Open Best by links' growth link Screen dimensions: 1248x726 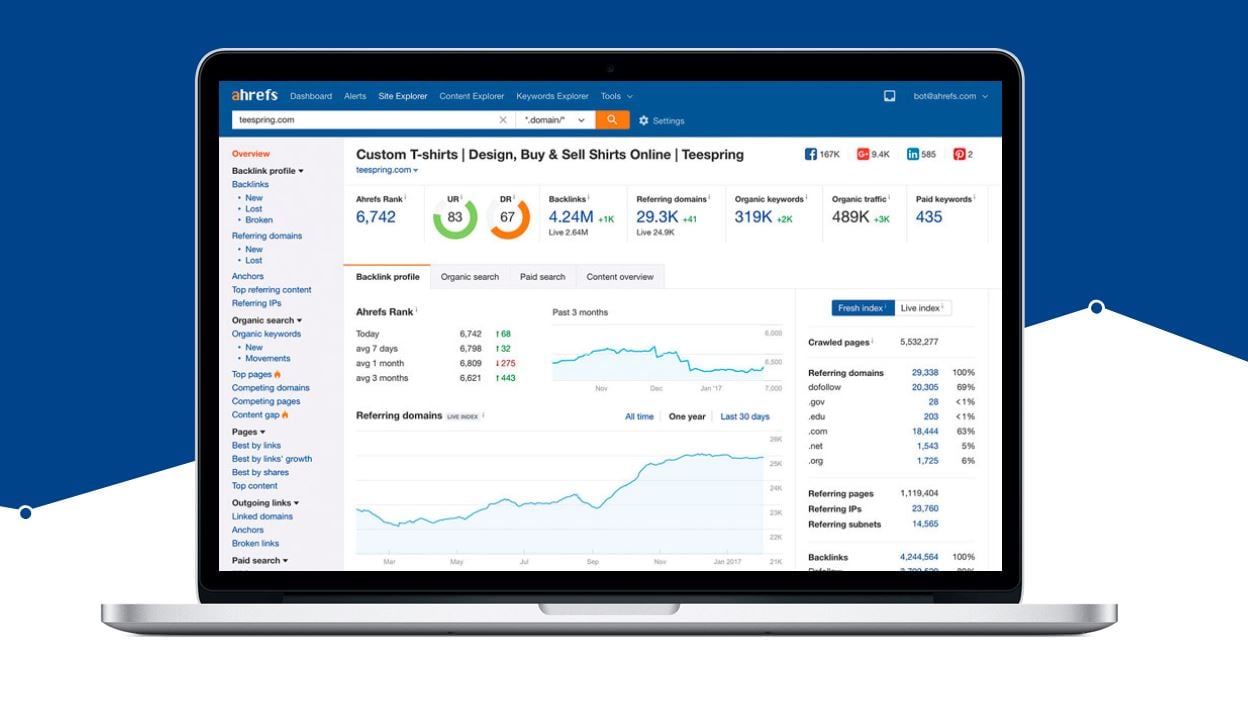(x=272, y=459)
